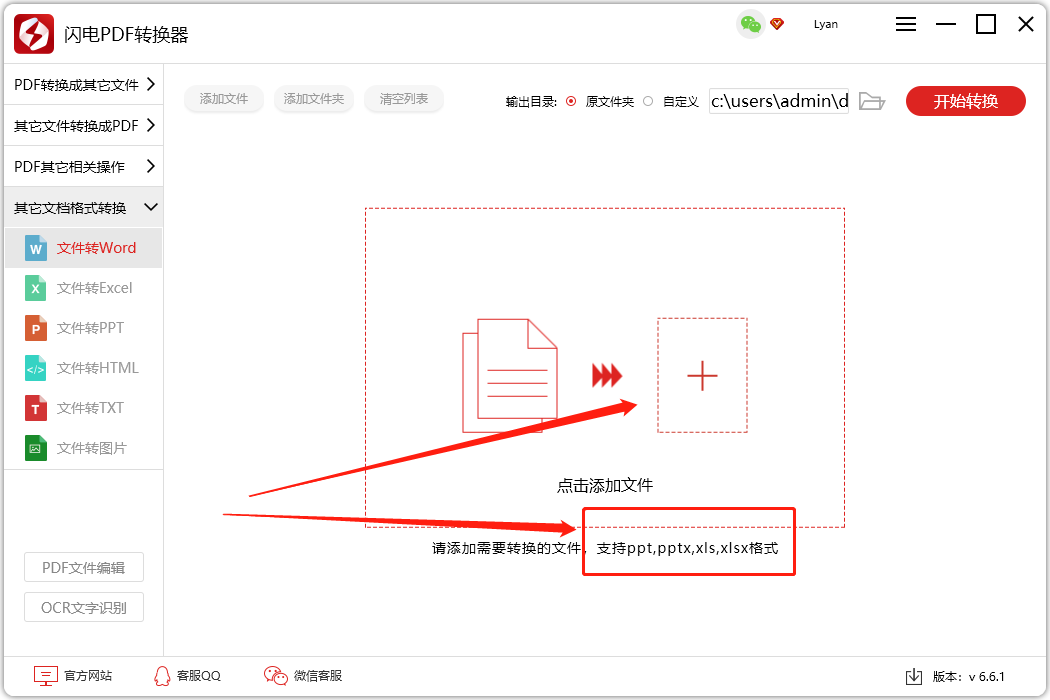Click the Word file icon in sidebar
The height and width of the screenshot is (700, 1050).
(x=35, y=248)
